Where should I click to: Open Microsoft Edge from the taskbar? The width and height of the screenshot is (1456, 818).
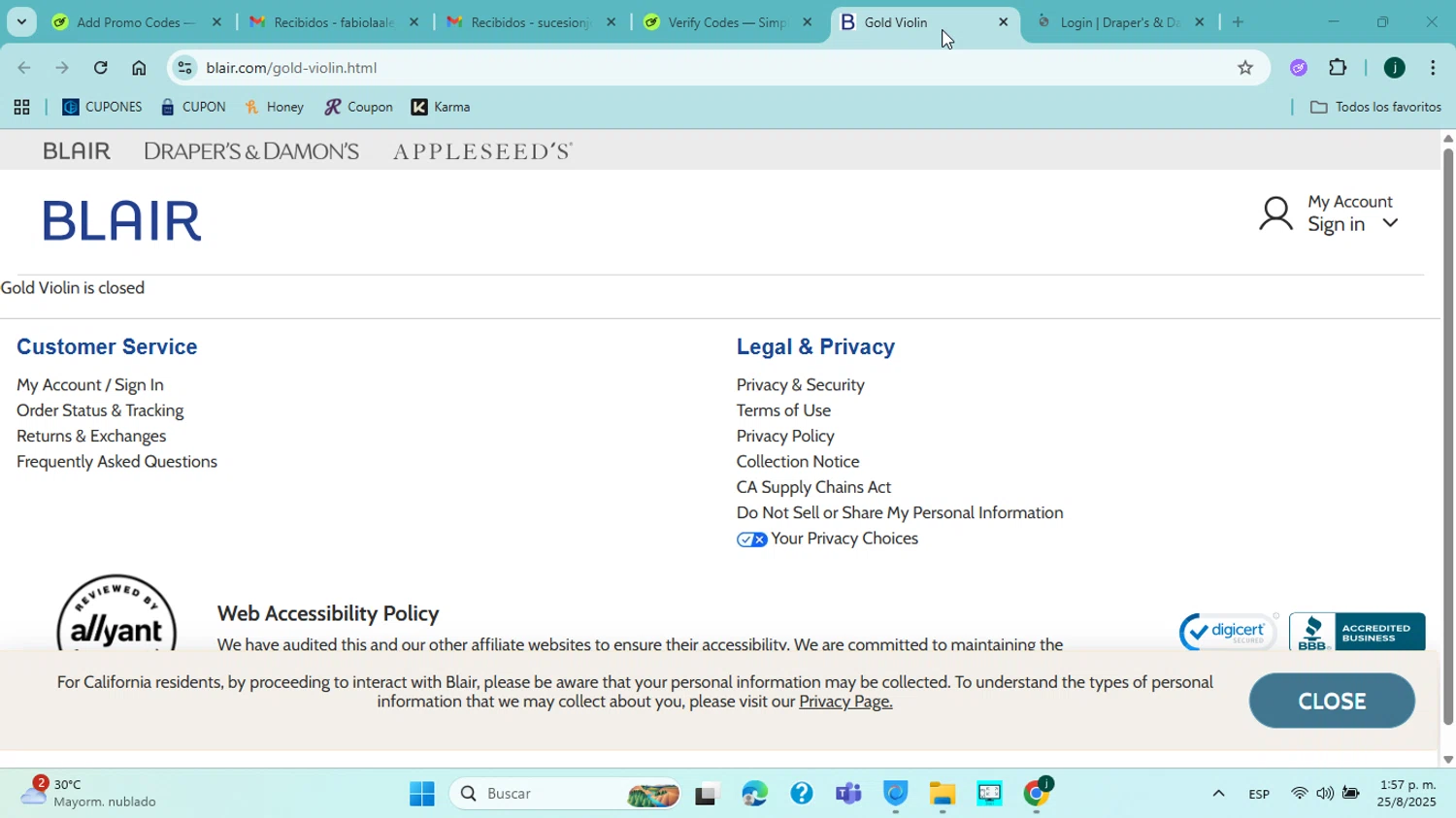(754, 794)
